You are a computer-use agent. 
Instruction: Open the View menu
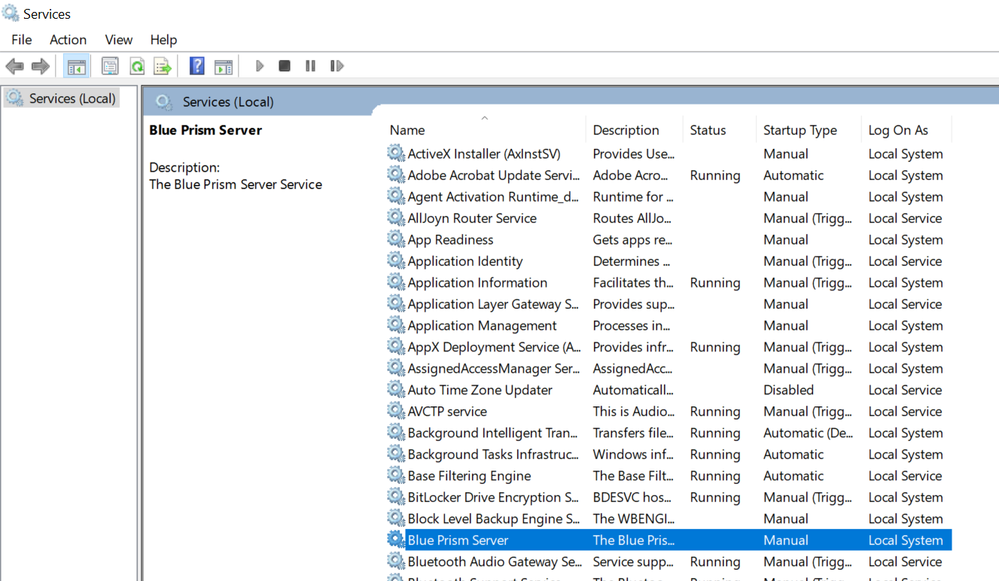click(x=118, y=40)
